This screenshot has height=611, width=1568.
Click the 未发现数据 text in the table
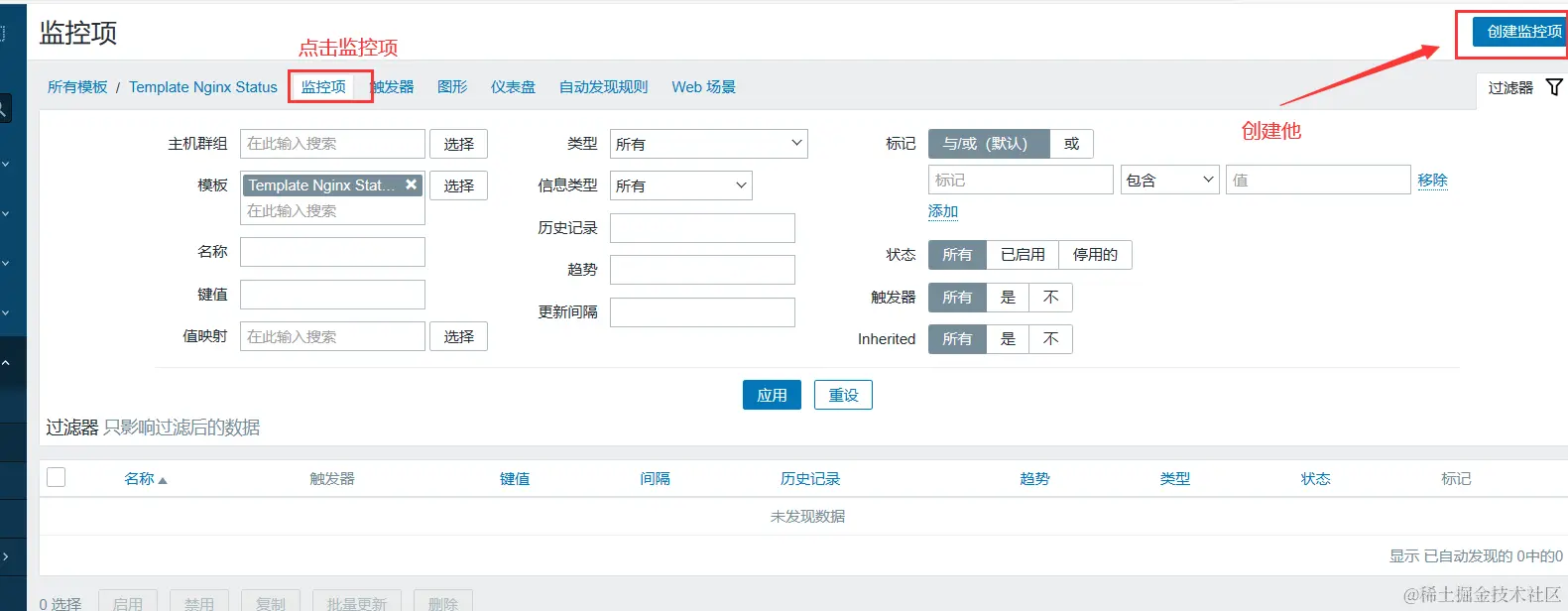coord(807,517)
